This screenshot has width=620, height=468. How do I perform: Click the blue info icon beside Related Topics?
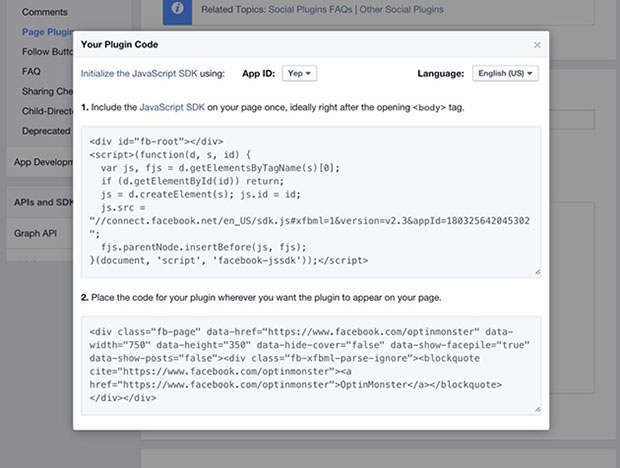click(178, 10)
